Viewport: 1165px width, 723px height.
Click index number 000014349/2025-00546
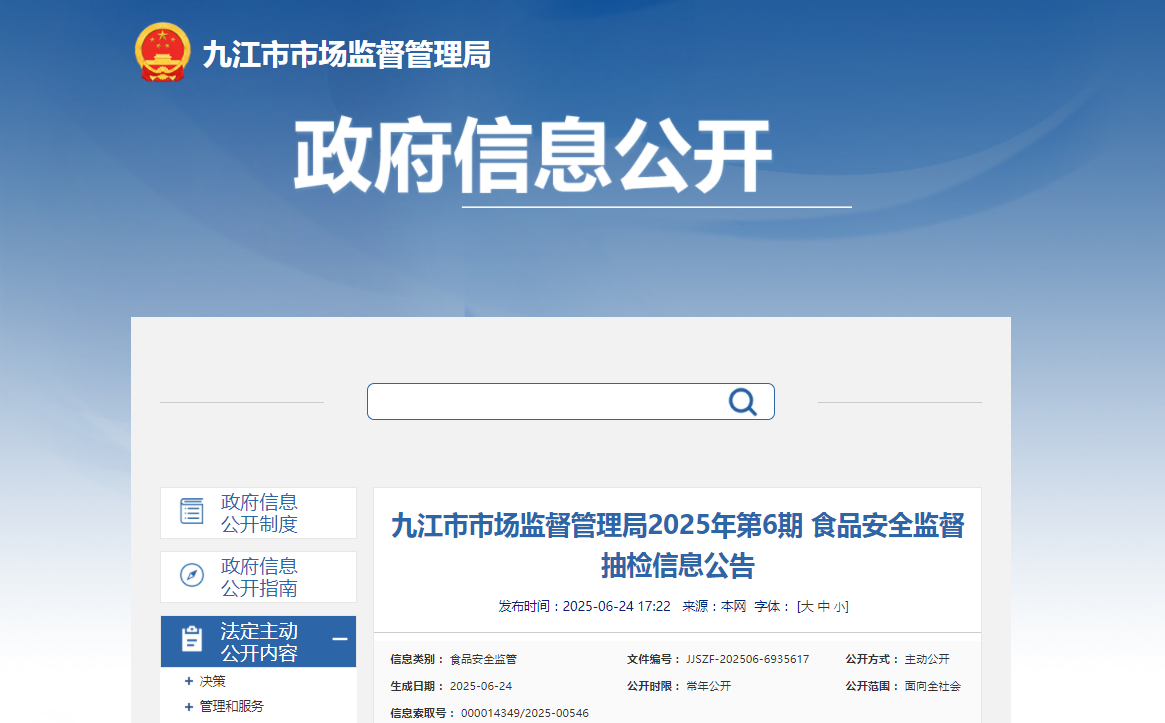pos(525,713)
